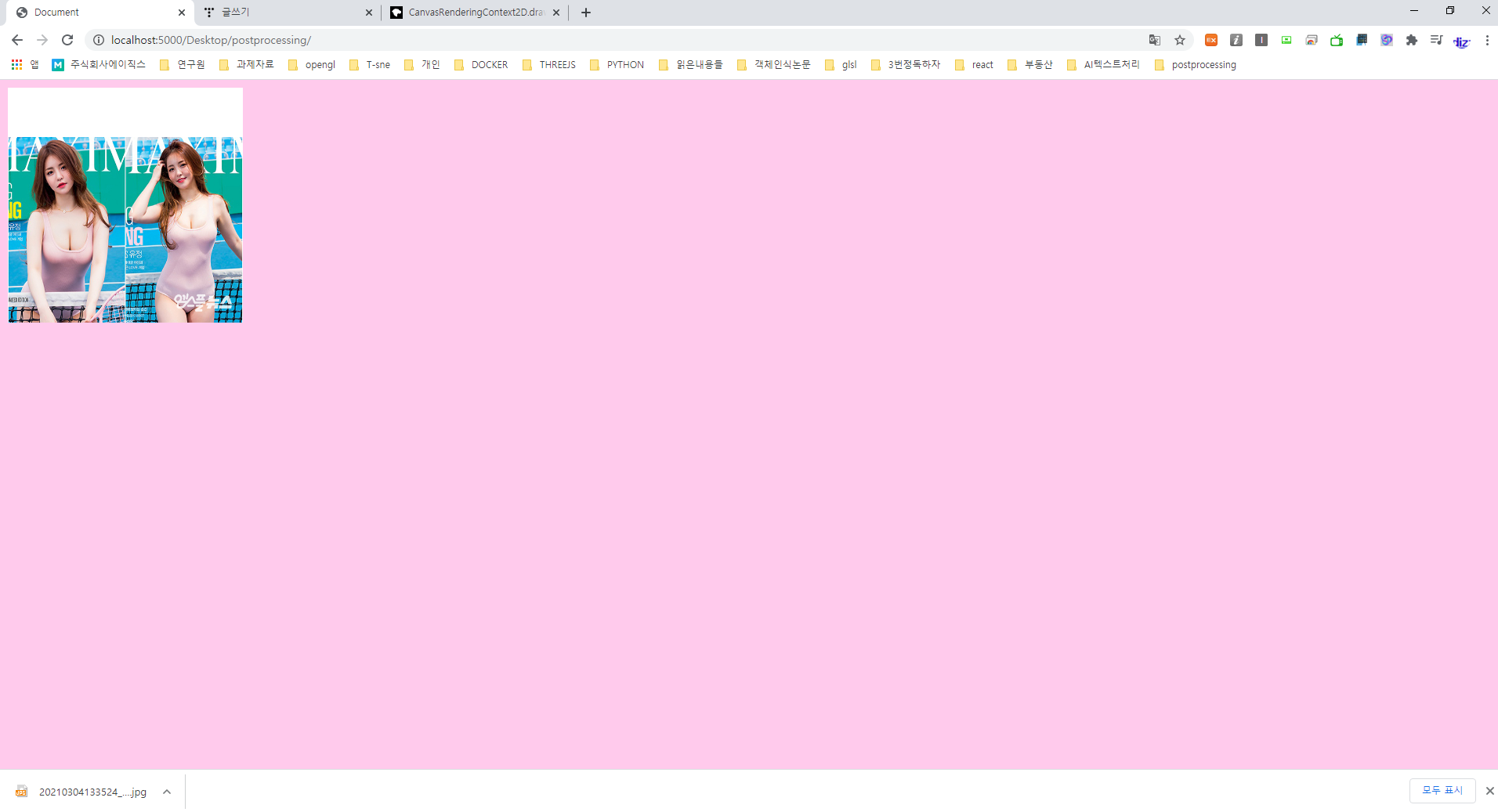Open the 개인 bookmark folder
Screen dimensions: 1498x812
tap(422, 65)
